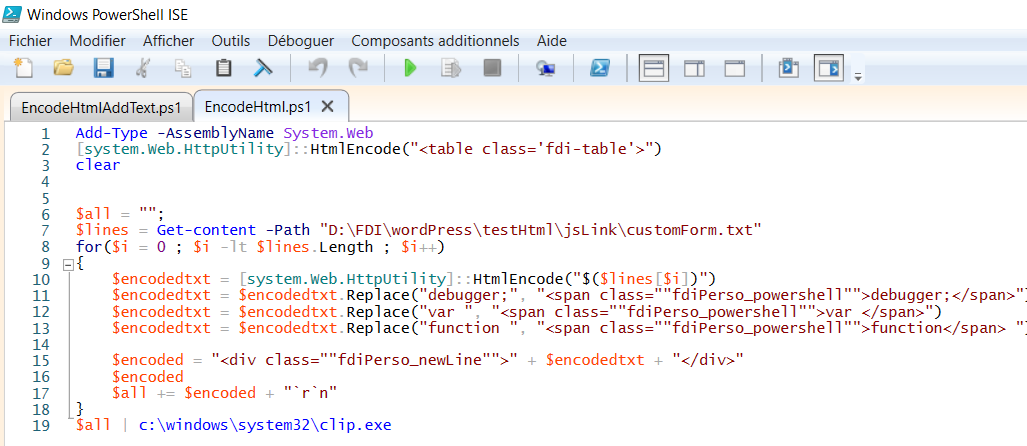Close the EncodeHtml.ps1 tab

coord(327,106)
